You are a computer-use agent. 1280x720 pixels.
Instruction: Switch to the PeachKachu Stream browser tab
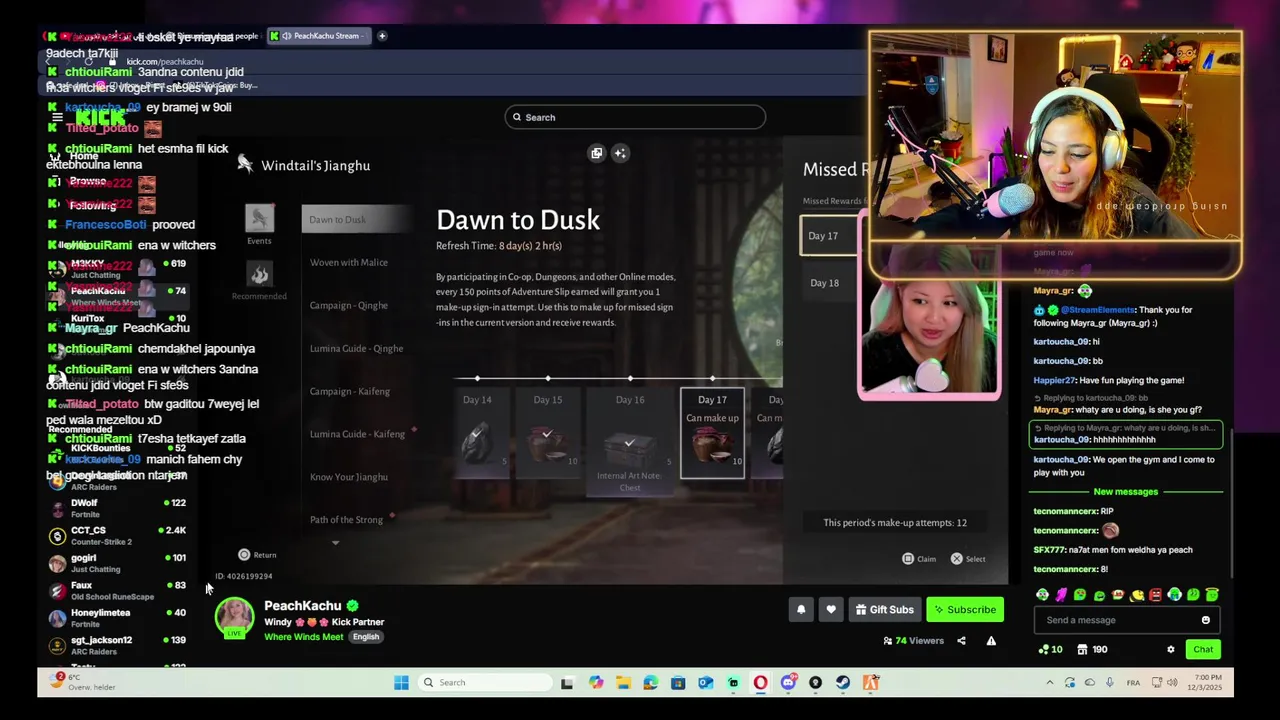pyautogui.click(x=317, y=36)
